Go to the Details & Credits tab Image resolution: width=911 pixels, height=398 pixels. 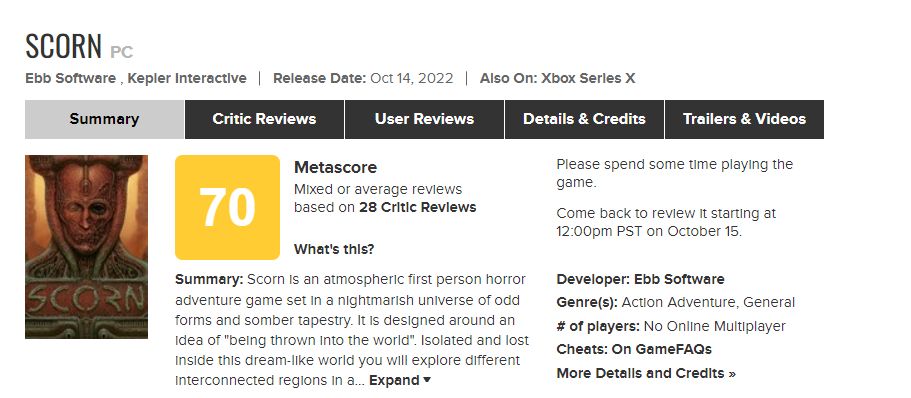tap(584, 119)
